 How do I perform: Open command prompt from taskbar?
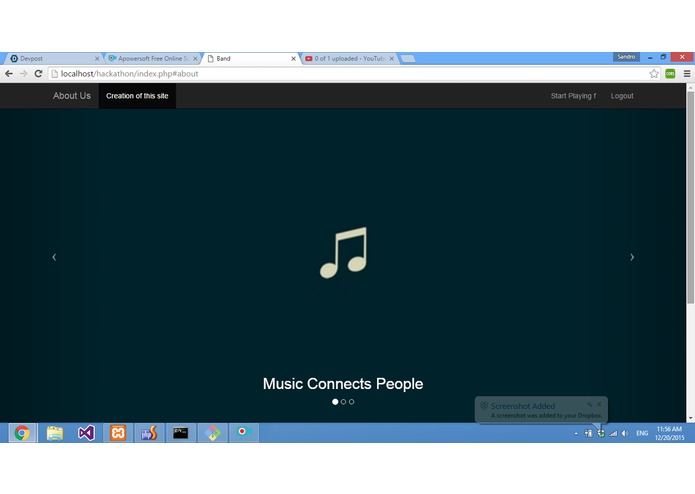(181, 433)
